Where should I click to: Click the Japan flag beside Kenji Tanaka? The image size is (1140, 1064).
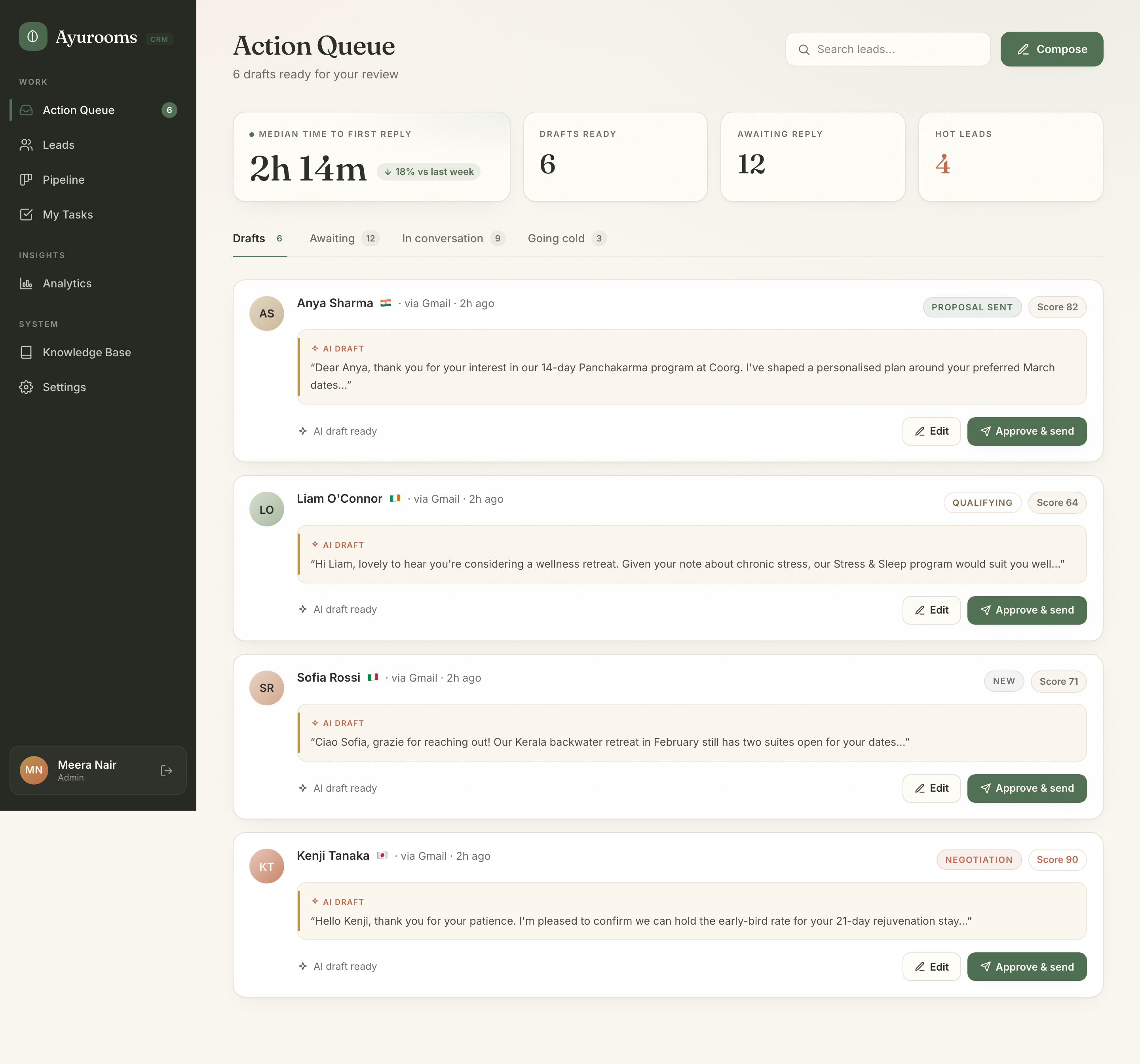click(x=382, y=855)
